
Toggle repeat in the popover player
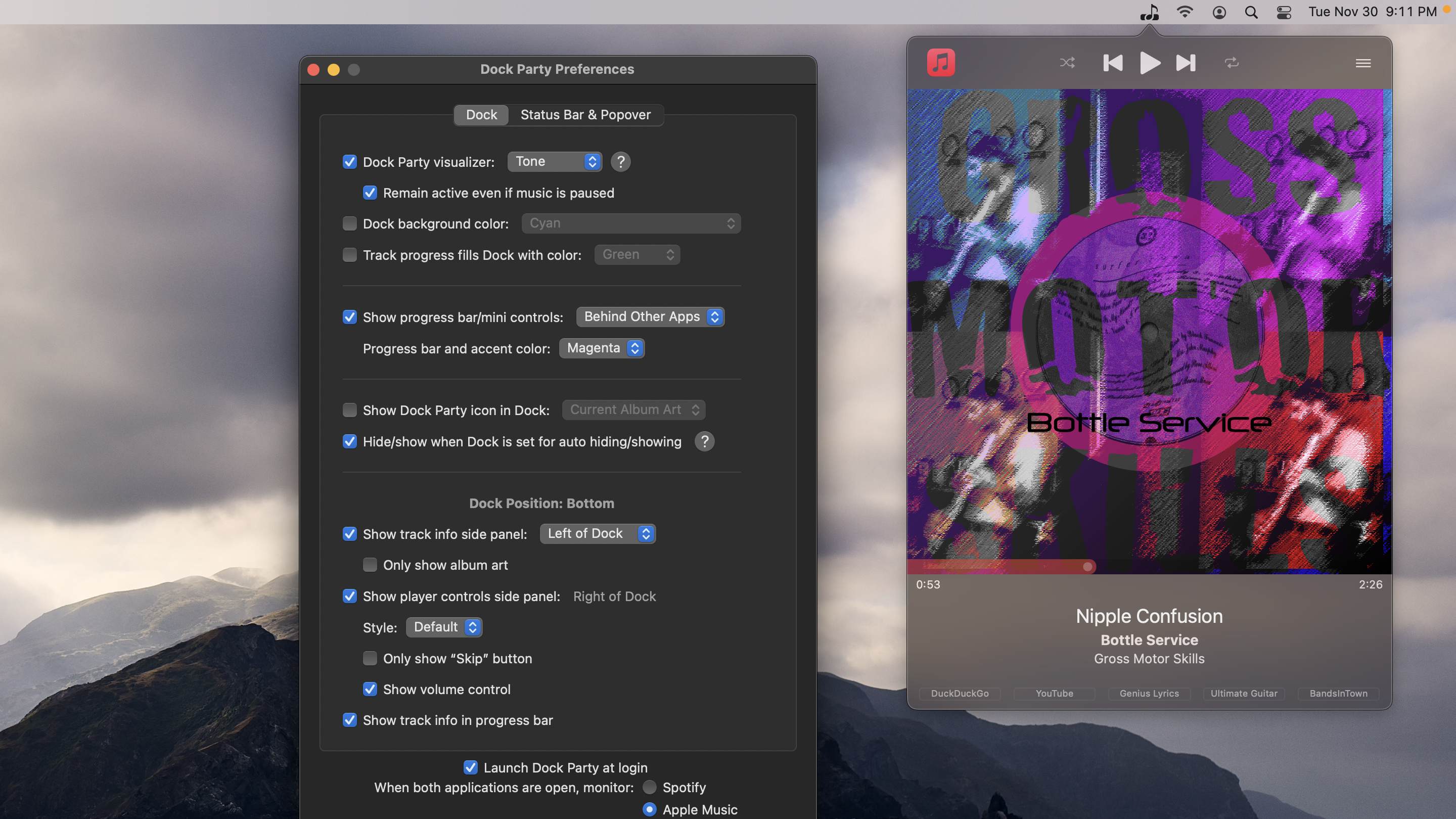1232,63
